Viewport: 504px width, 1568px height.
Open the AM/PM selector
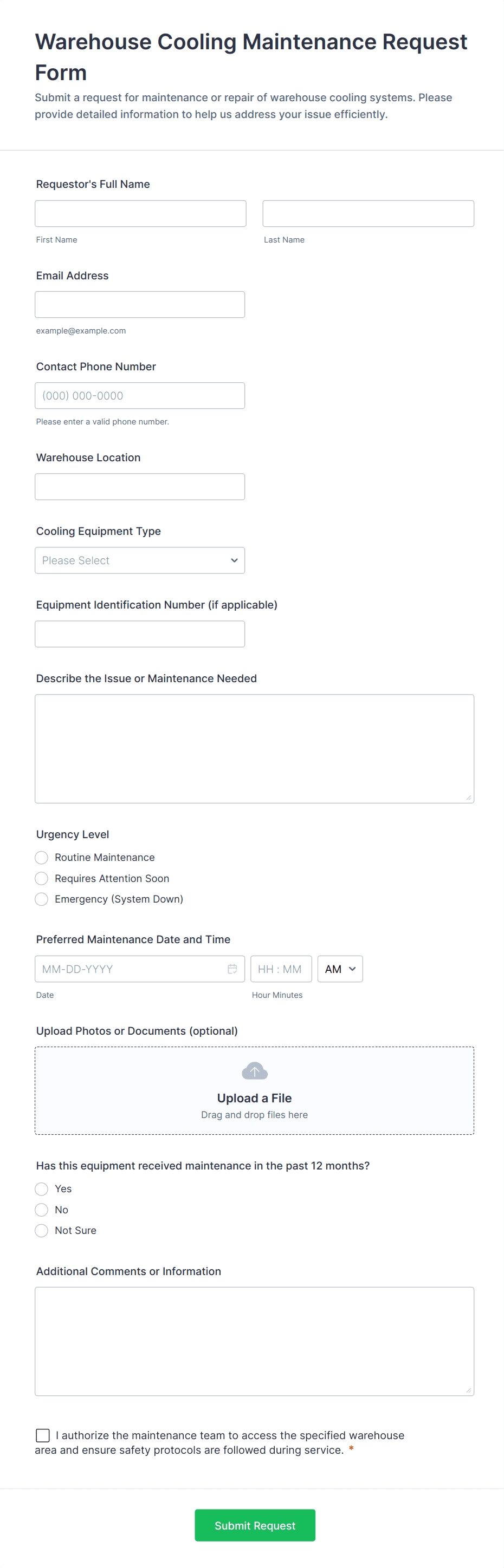tap(339, 969)
